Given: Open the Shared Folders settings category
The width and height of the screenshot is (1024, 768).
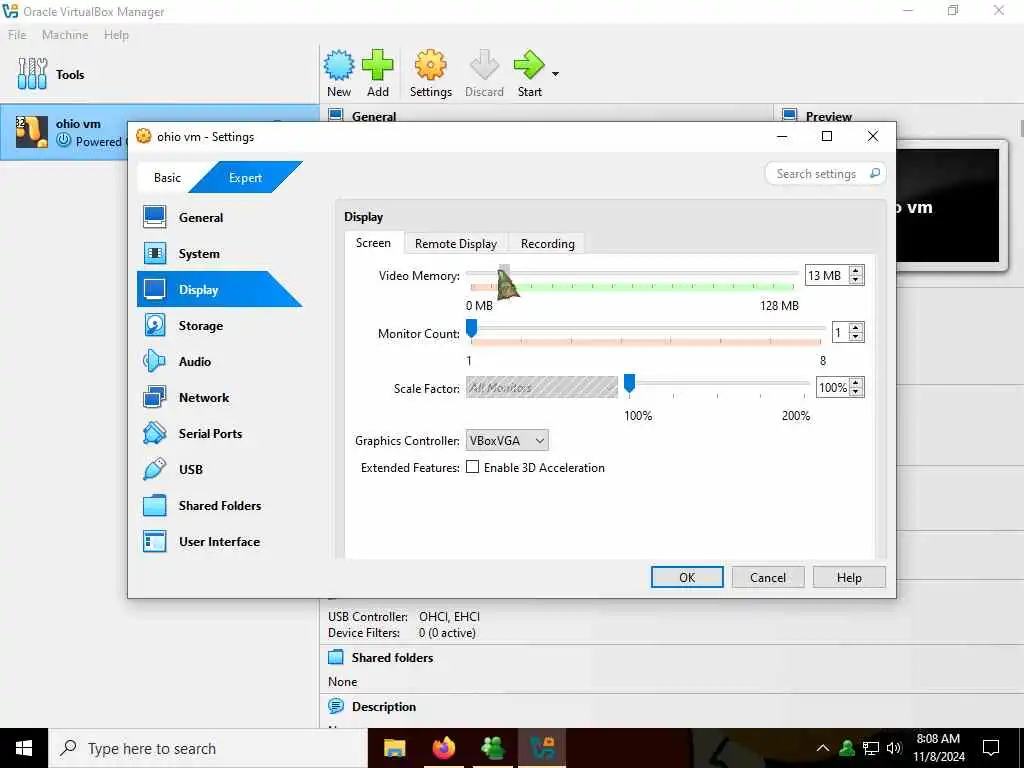Looking at the screenshot, I should click(221, 505).
